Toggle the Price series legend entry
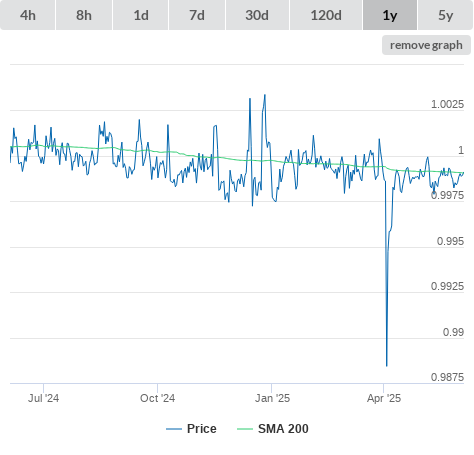Image resolution: width=474 pixels, height=455 pixels. 191,429
